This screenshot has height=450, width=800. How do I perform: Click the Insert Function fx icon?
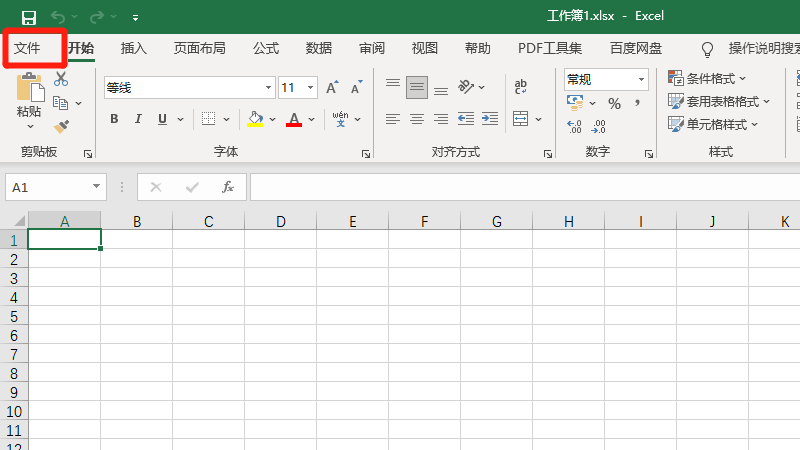(x=227, y=187)
